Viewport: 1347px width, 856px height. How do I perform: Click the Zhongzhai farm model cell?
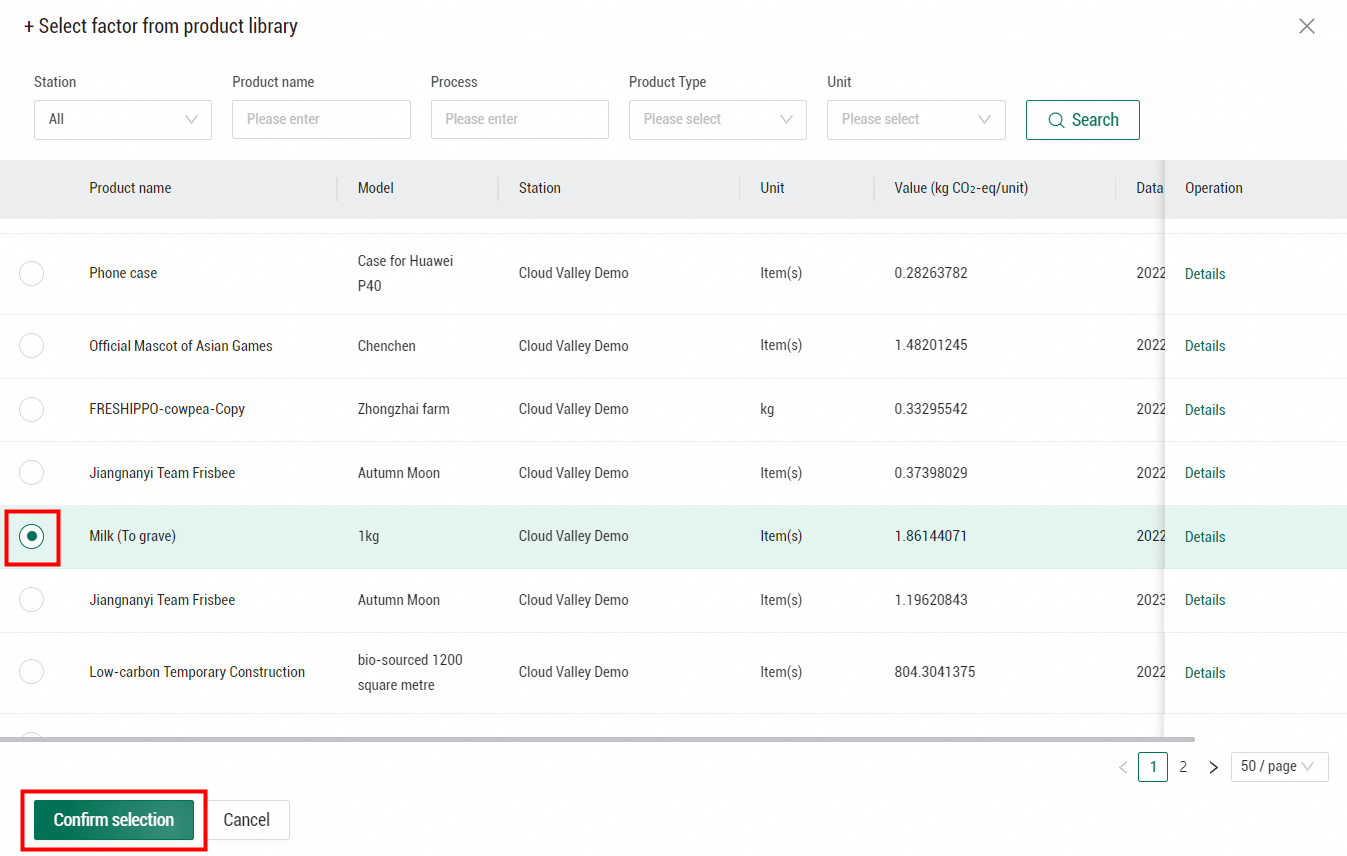pos(404,409)
